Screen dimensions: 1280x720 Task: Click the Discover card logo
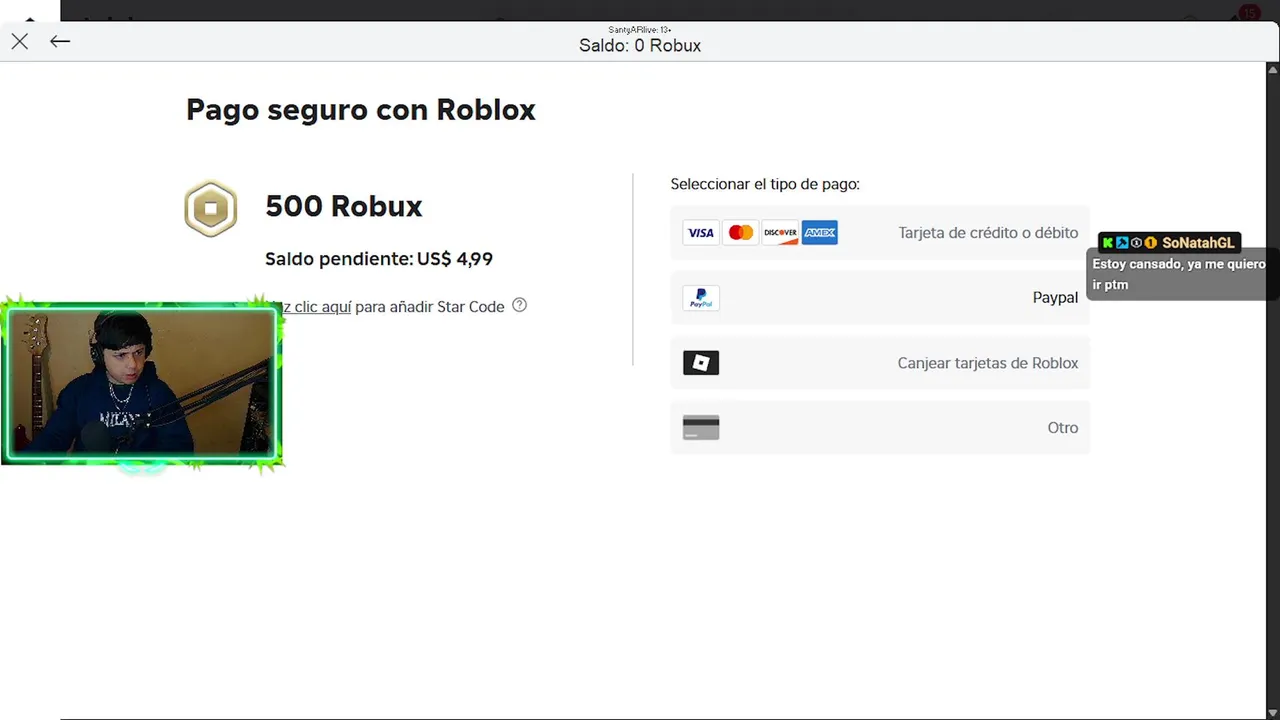(780, 233)
